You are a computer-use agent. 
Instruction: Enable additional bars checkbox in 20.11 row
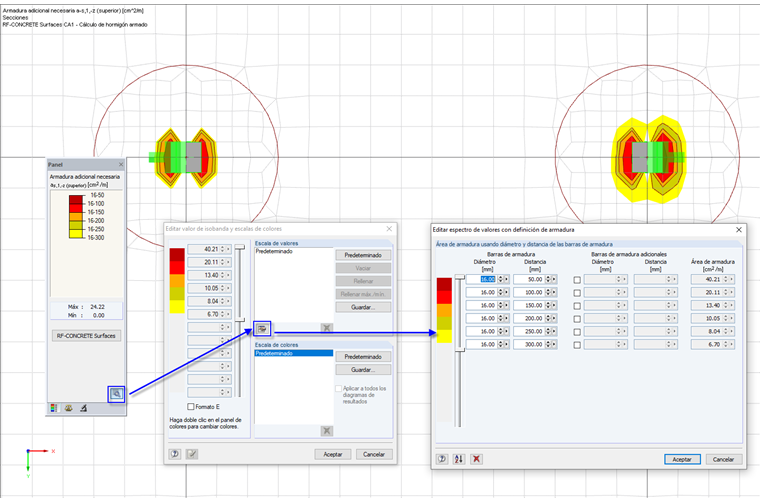[577, 293]
